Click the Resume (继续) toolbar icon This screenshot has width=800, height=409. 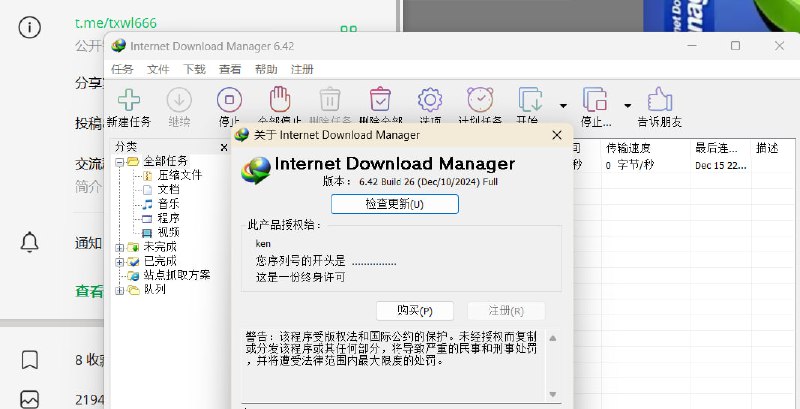(x=179, y=100)
